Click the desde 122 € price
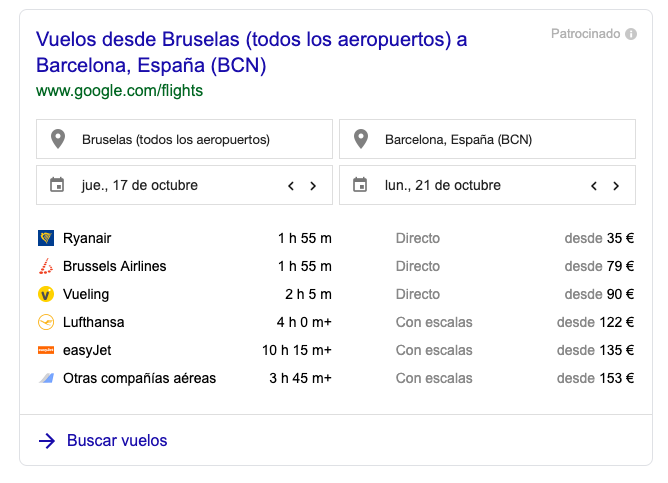Viewport: 668px width, 483px height. tap(596, 322)
